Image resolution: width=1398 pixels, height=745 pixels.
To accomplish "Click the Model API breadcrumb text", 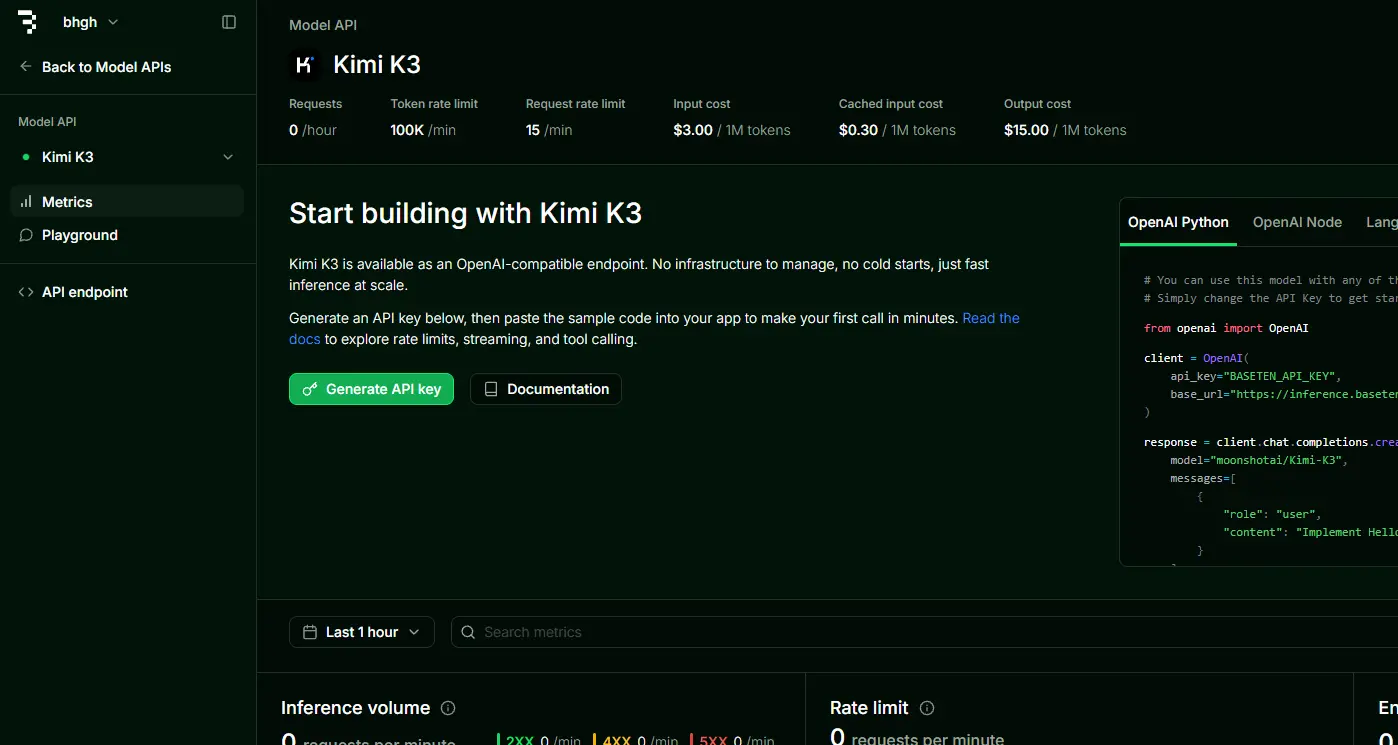I will [323, 25].
